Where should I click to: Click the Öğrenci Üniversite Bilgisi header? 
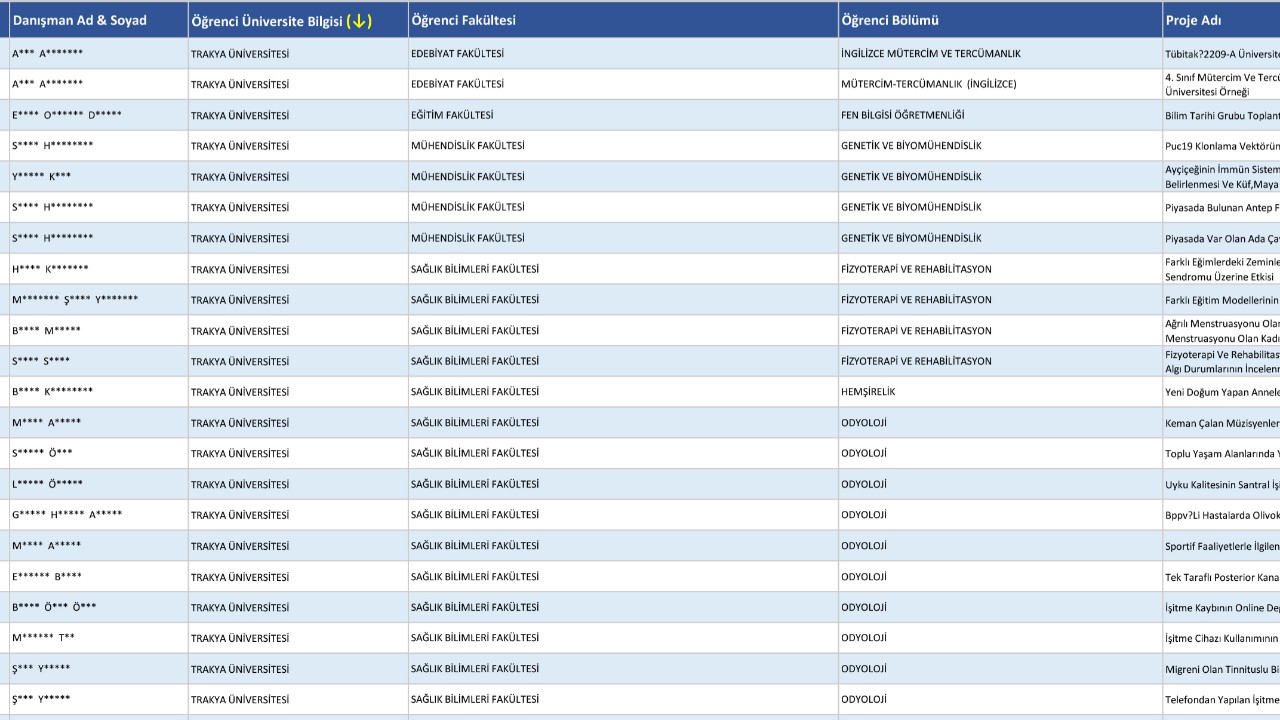pyautogui.click(x=267, y=21)
